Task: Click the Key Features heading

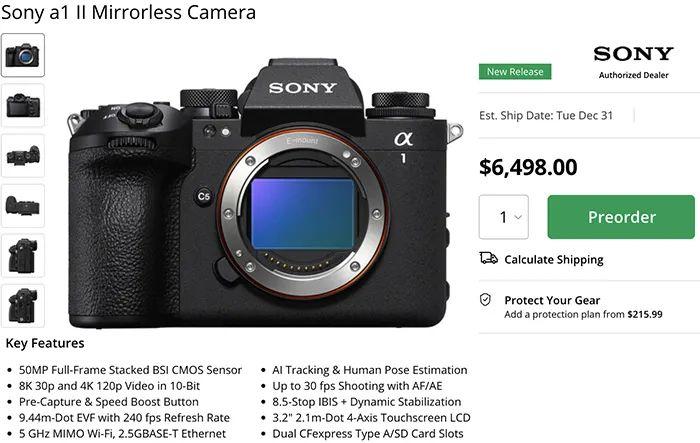Action: coord(44,344)
